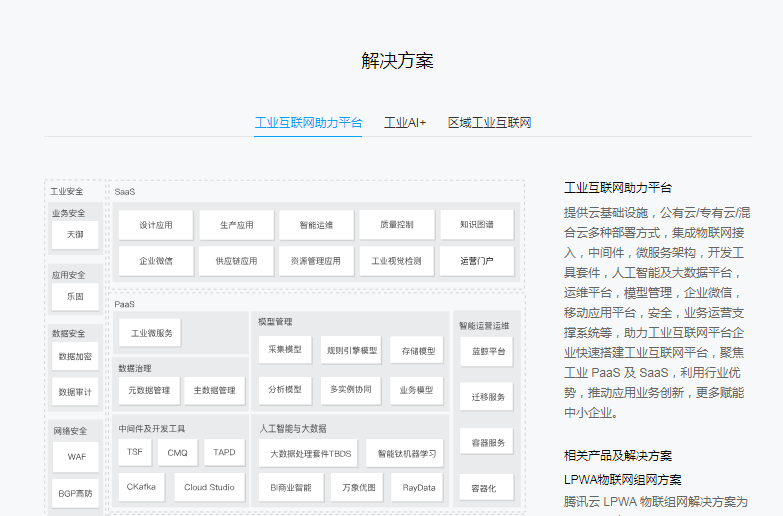
Task: Switch to the 工业互联网助力平台 tab
Action: (308, 123)
